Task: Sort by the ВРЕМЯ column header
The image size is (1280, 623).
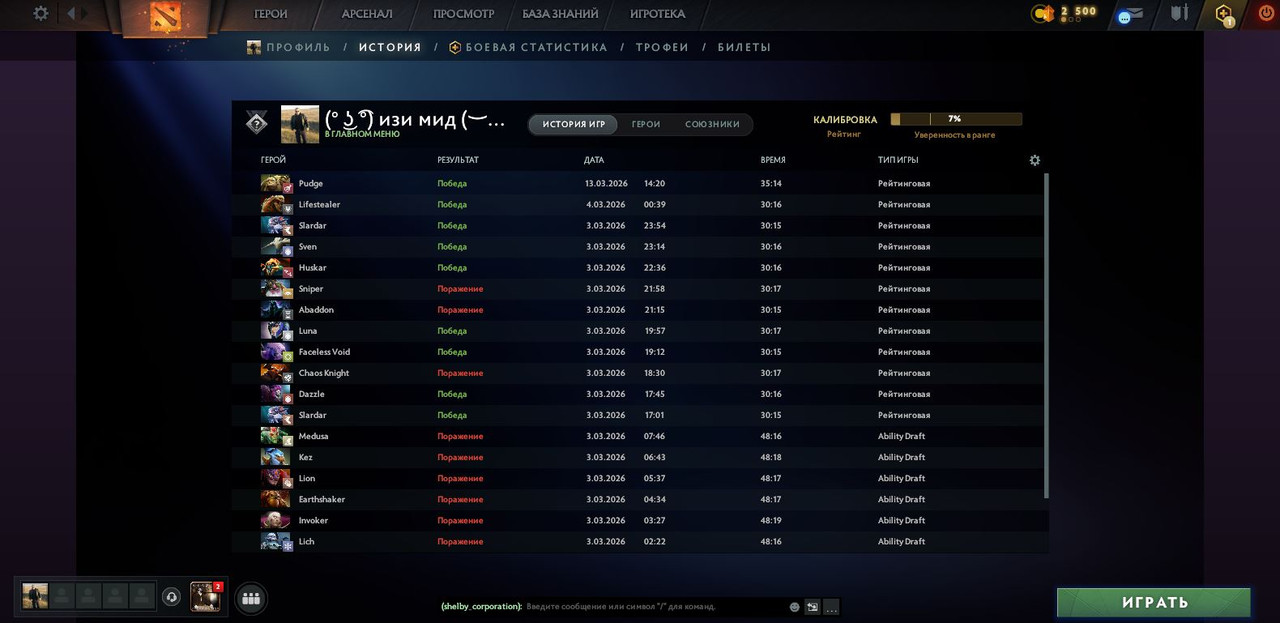Action: coord(773,160)
